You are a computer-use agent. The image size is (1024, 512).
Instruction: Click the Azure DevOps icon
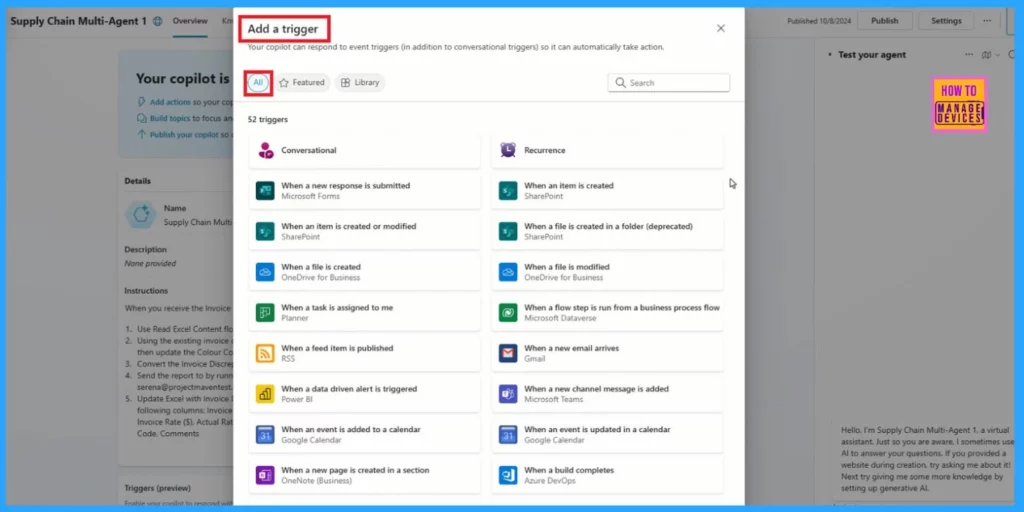[508, 475]
